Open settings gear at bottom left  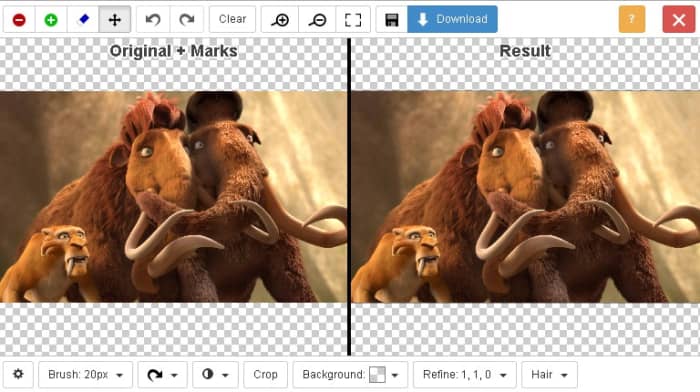[x=18, y=374]
